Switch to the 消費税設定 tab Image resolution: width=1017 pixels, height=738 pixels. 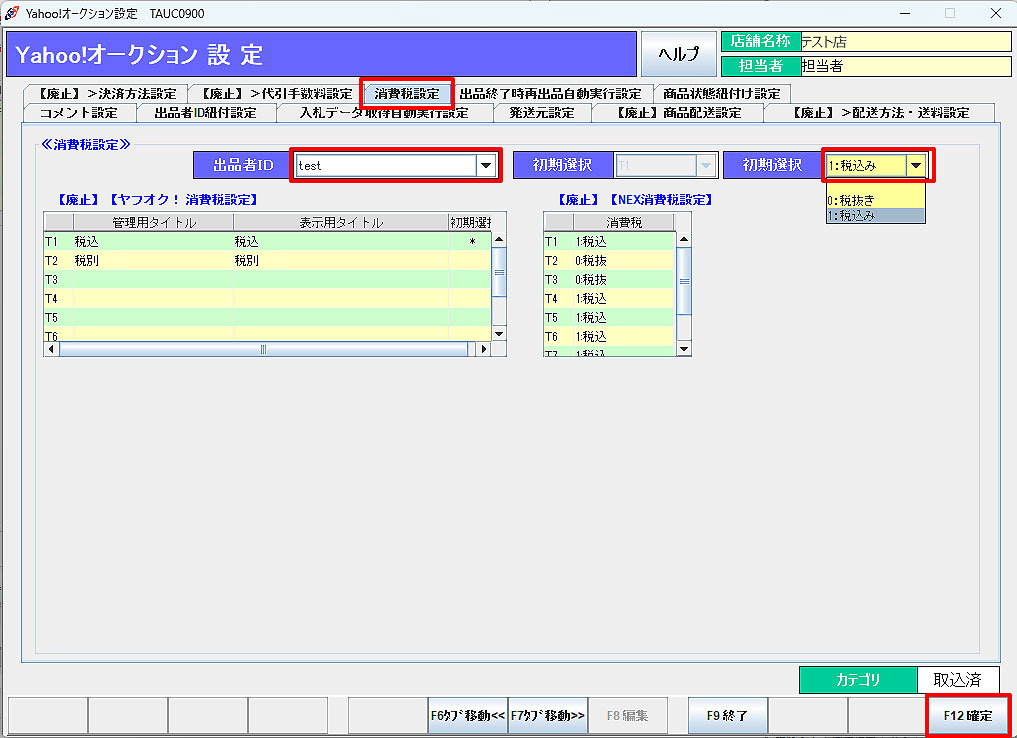[407, 94]
